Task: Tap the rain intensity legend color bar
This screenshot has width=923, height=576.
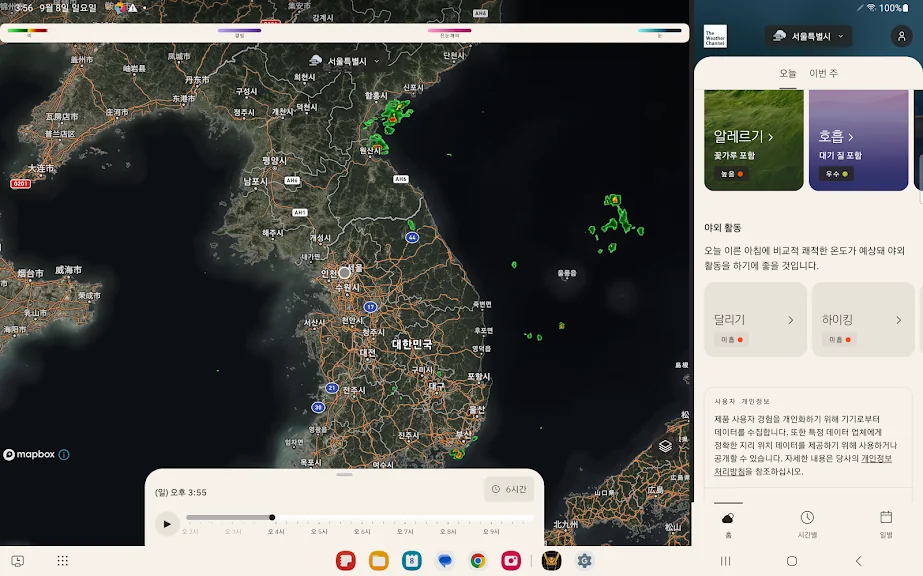Action: [28, 30]
